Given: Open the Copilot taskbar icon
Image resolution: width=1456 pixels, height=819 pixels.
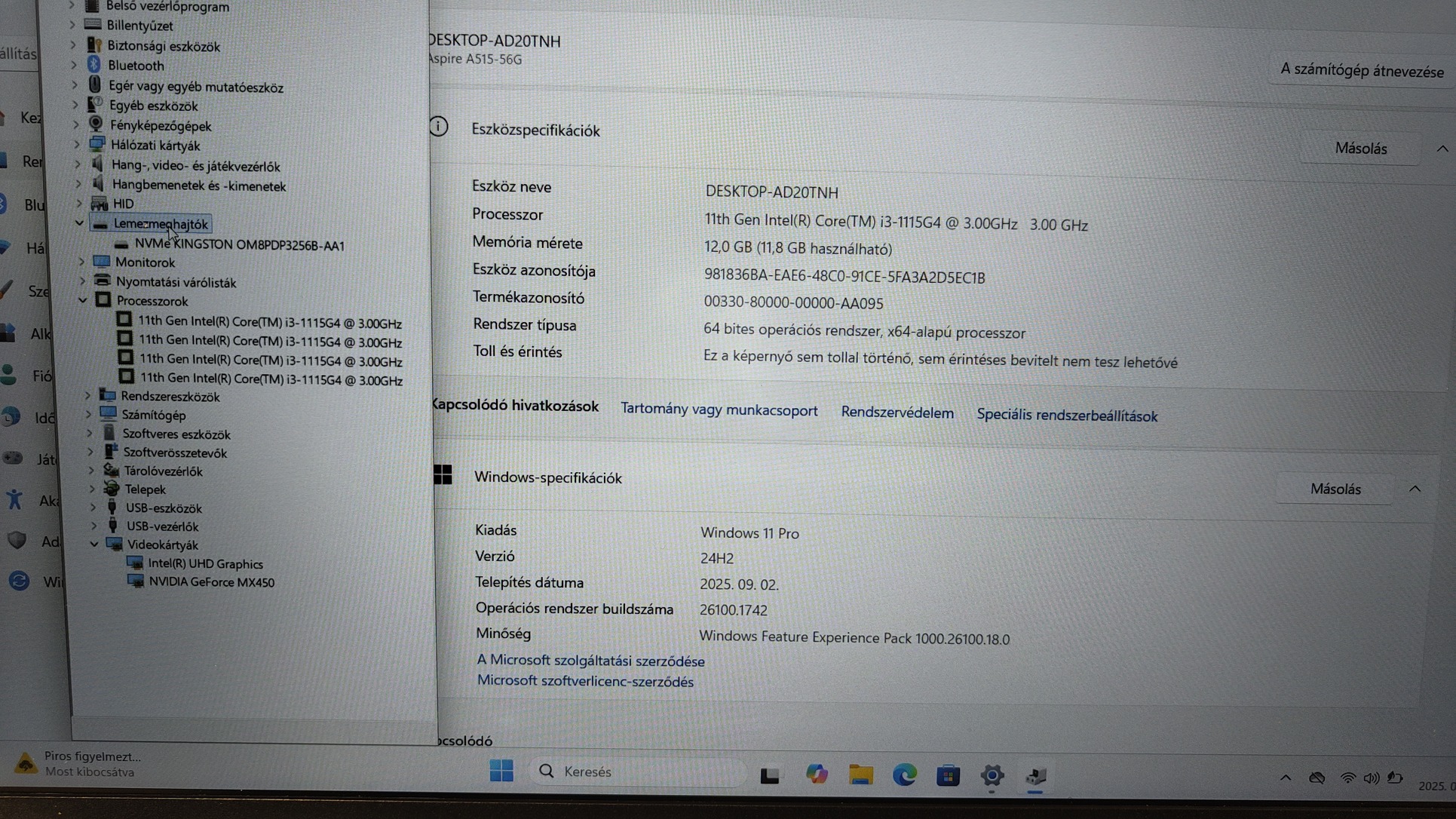Looking at the screenshot, I should [816, 774].
